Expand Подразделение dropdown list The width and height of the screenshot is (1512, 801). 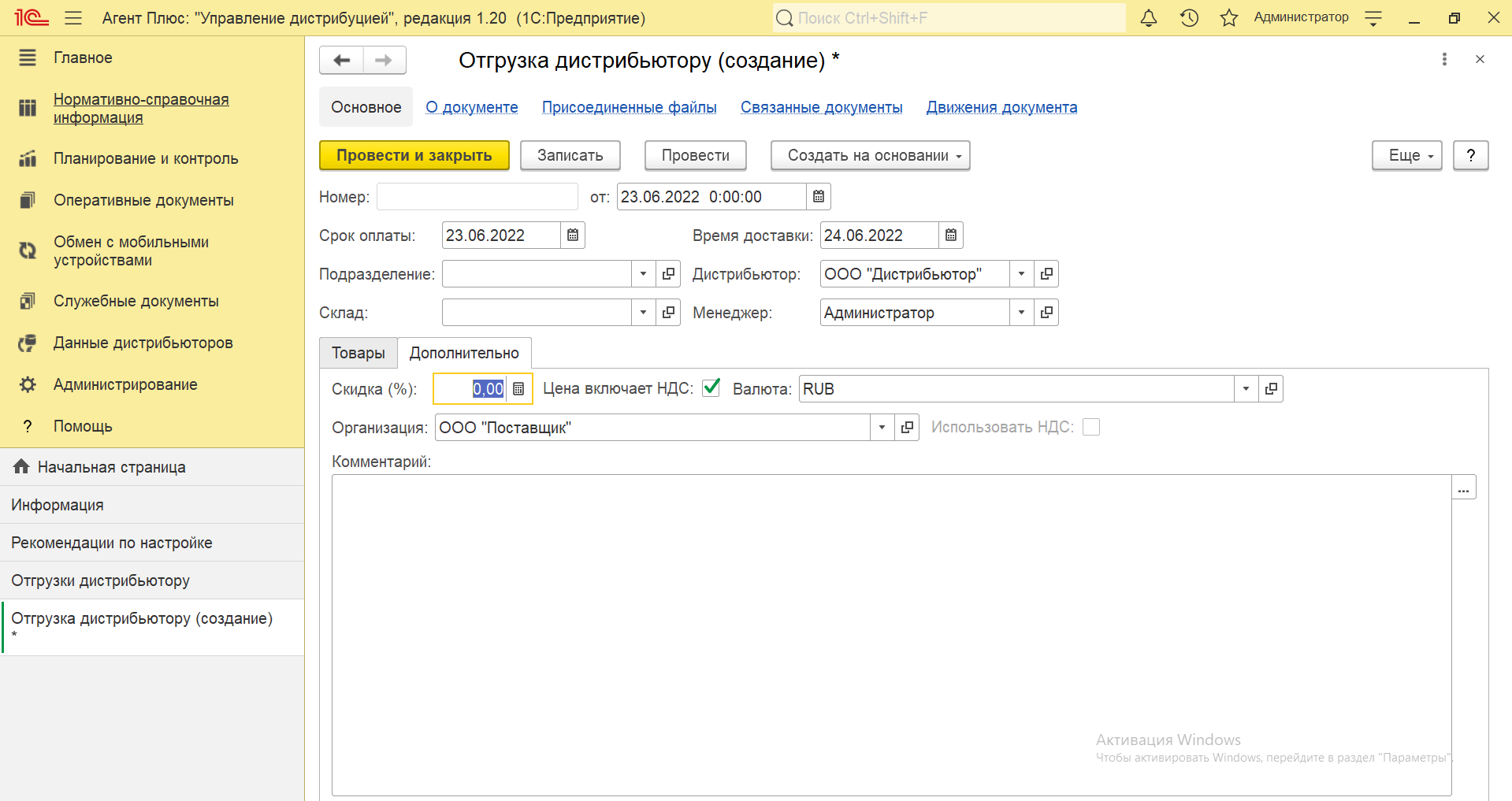click(644, 274)
